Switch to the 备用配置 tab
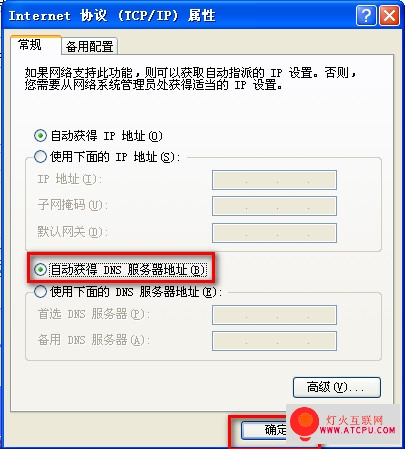405x449 pixels. [89, 46]
